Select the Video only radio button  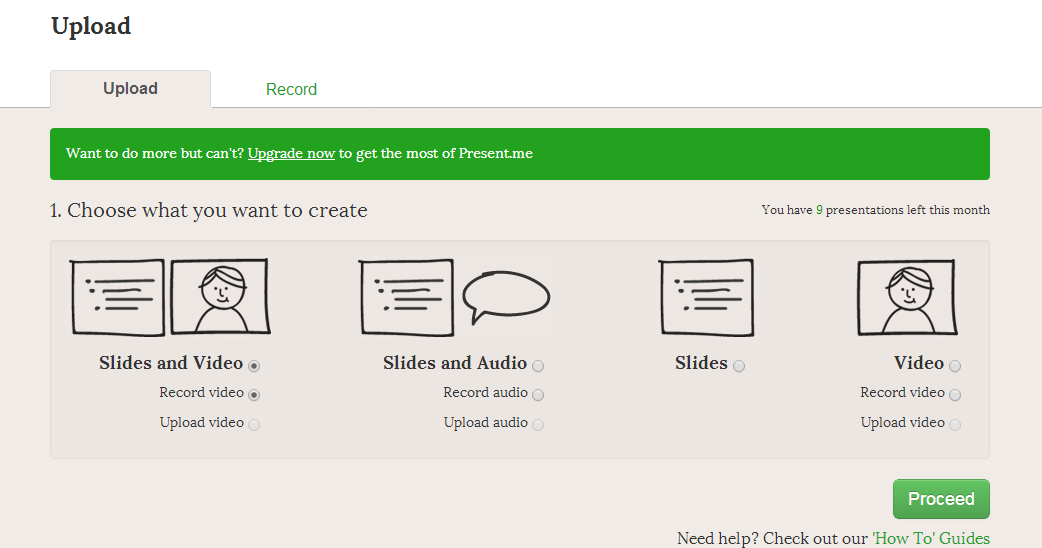[955, 365]
